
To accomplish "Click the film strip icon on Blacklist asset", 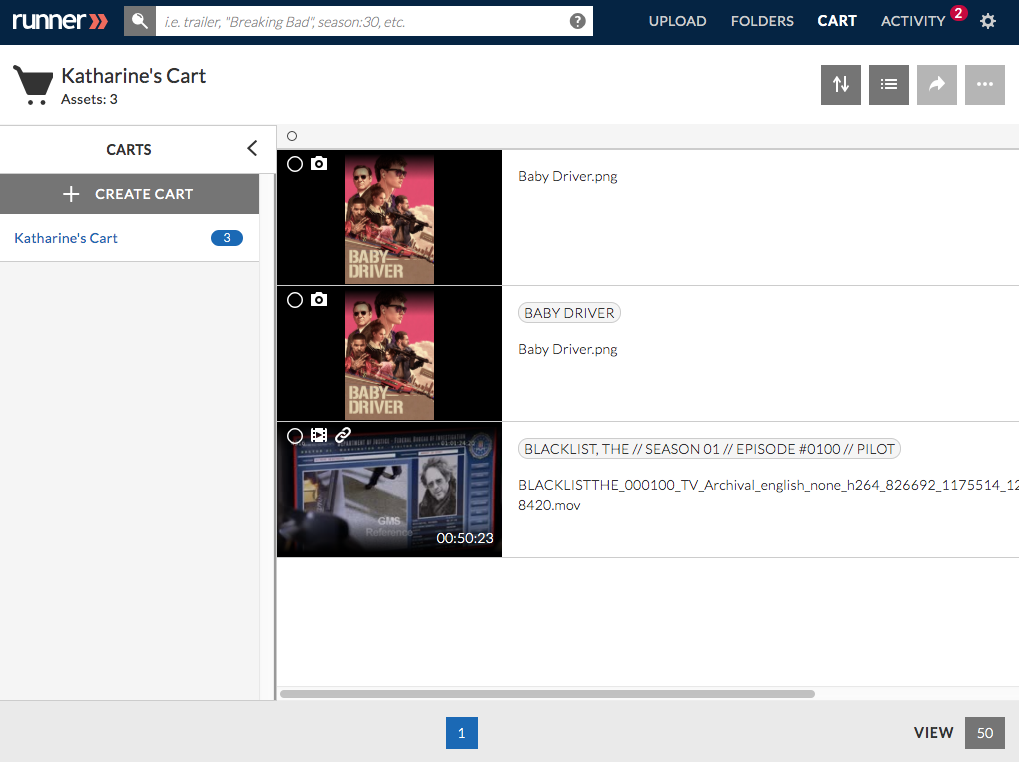I will [319, 435].
